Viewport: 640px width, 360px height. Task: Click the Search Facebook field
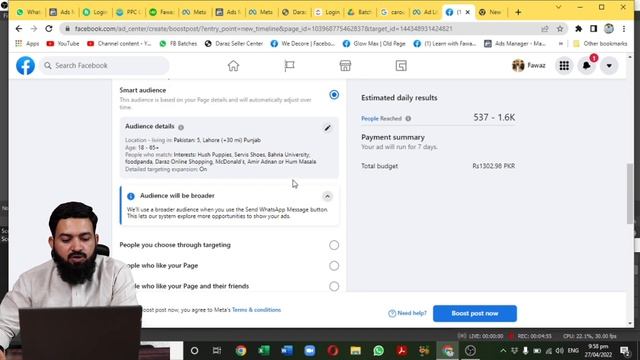[104, 66]
